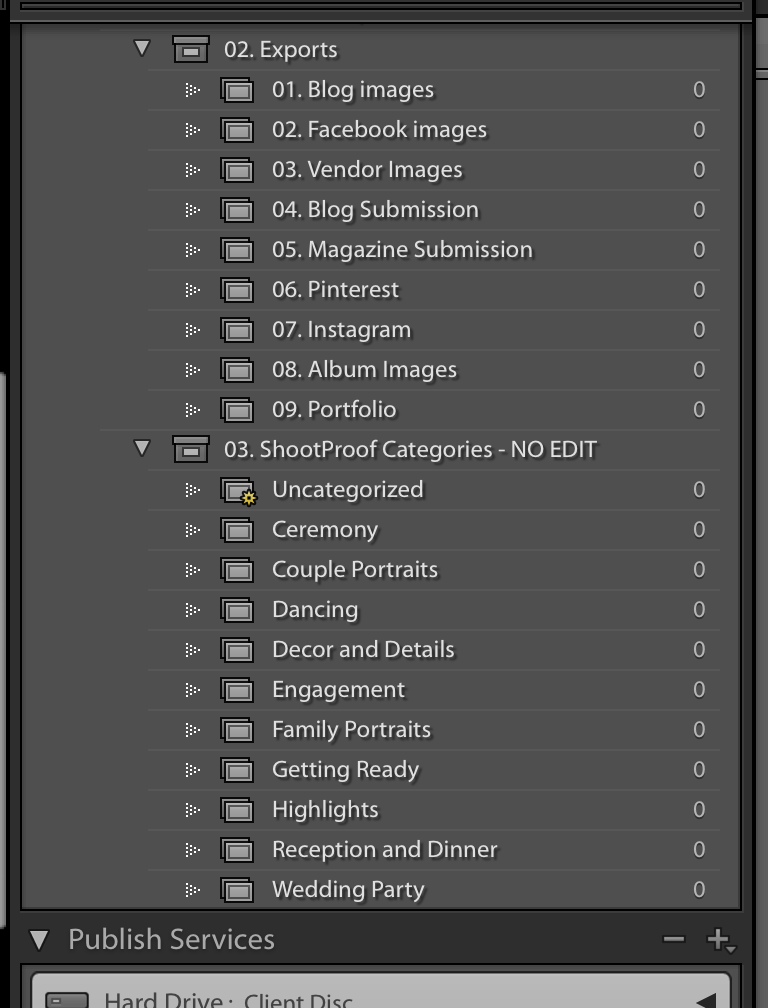
Task: Click the 03. ShootProof Categories set icon
Action: pos(191,449)
